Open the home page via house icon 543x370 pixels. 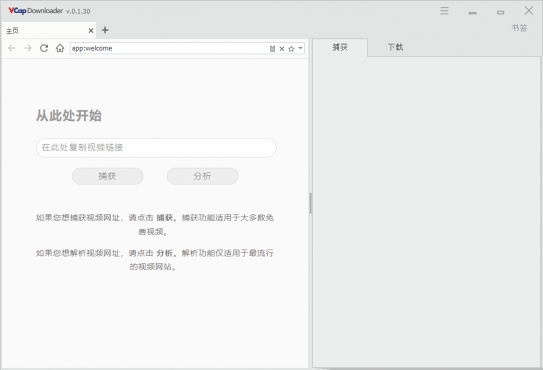(60, 48)
